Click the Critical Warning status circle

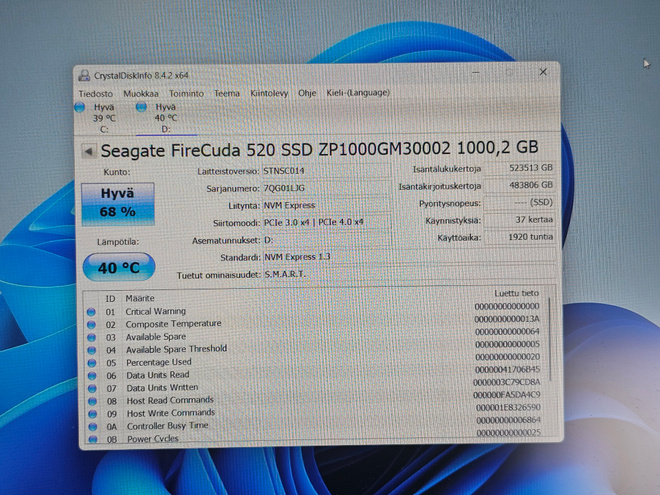pyautogui.click(x=91, y=312)
